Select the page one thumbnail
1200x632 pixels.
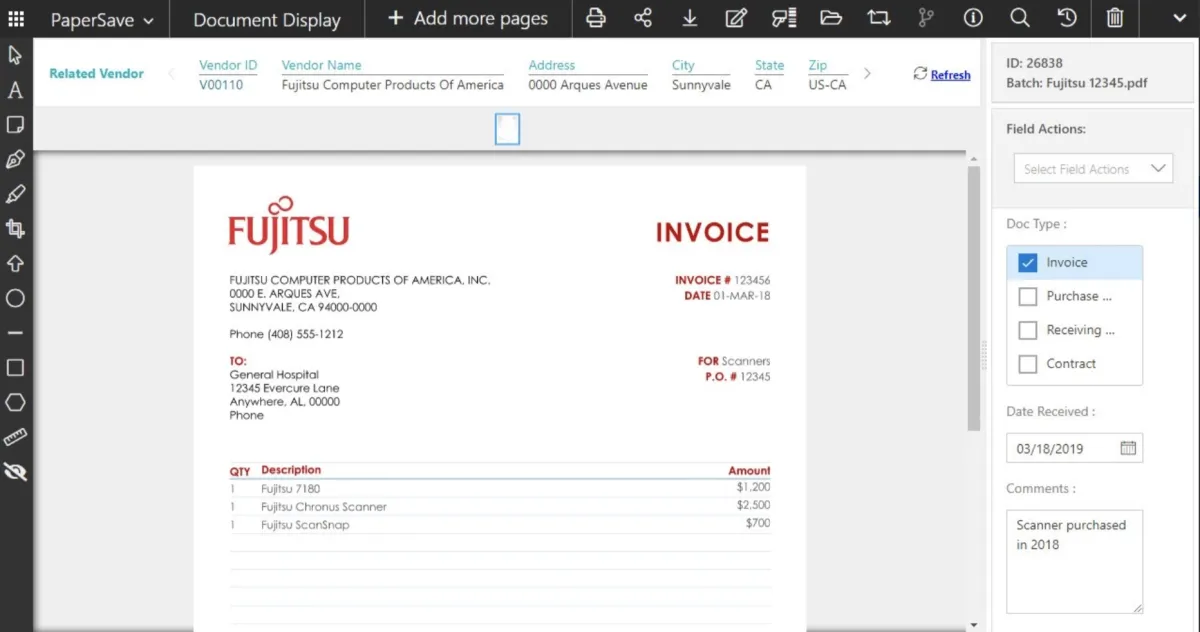tap(507, 129)
